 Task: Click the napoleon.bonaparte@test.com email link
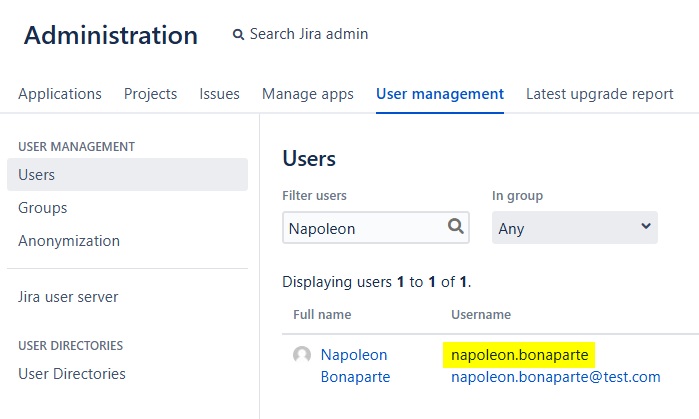(x=555, y=377)
